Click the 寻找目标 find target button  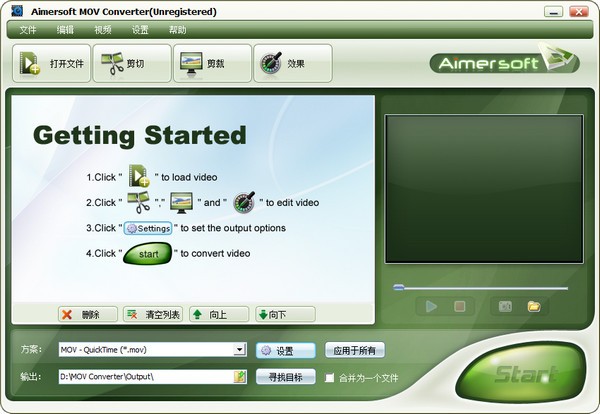pyautogui.click(x=285, y=377)
